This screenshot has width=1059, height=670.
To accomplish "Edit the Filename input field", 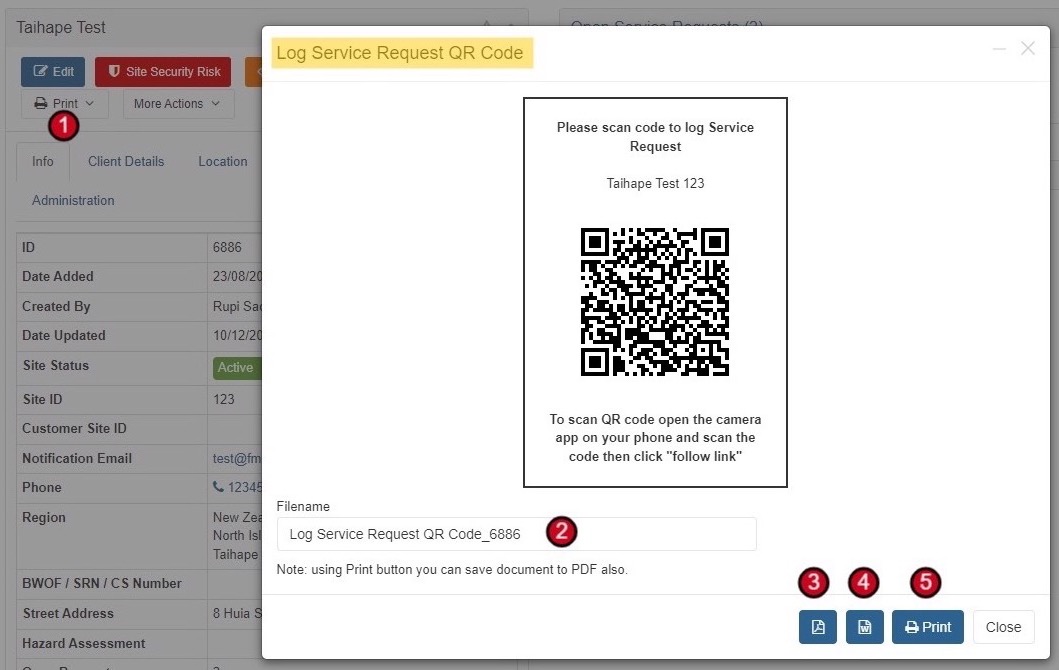I will [x=516, y=534].
